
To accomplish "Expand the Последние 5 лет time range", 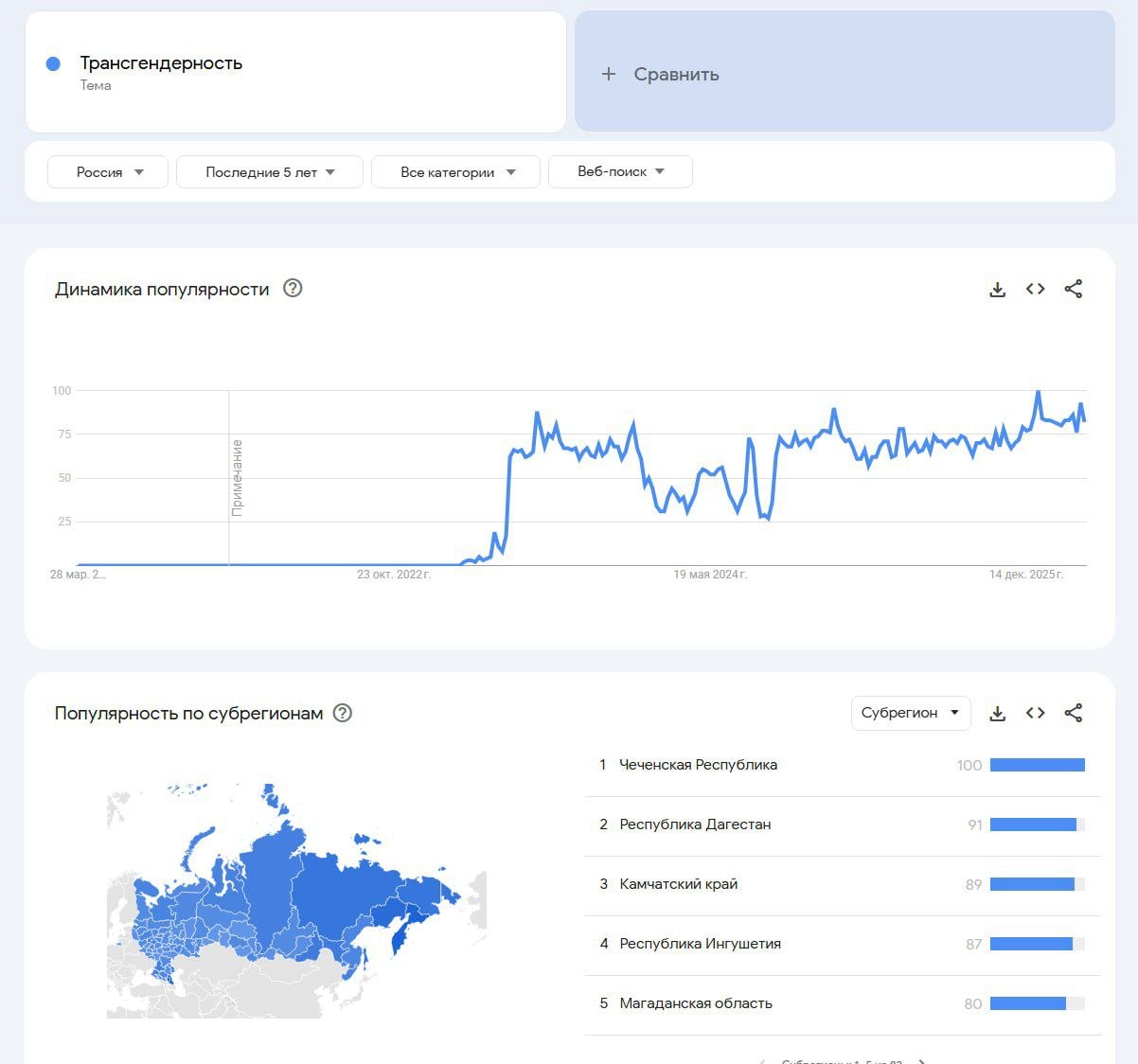I will coord(270,172).
